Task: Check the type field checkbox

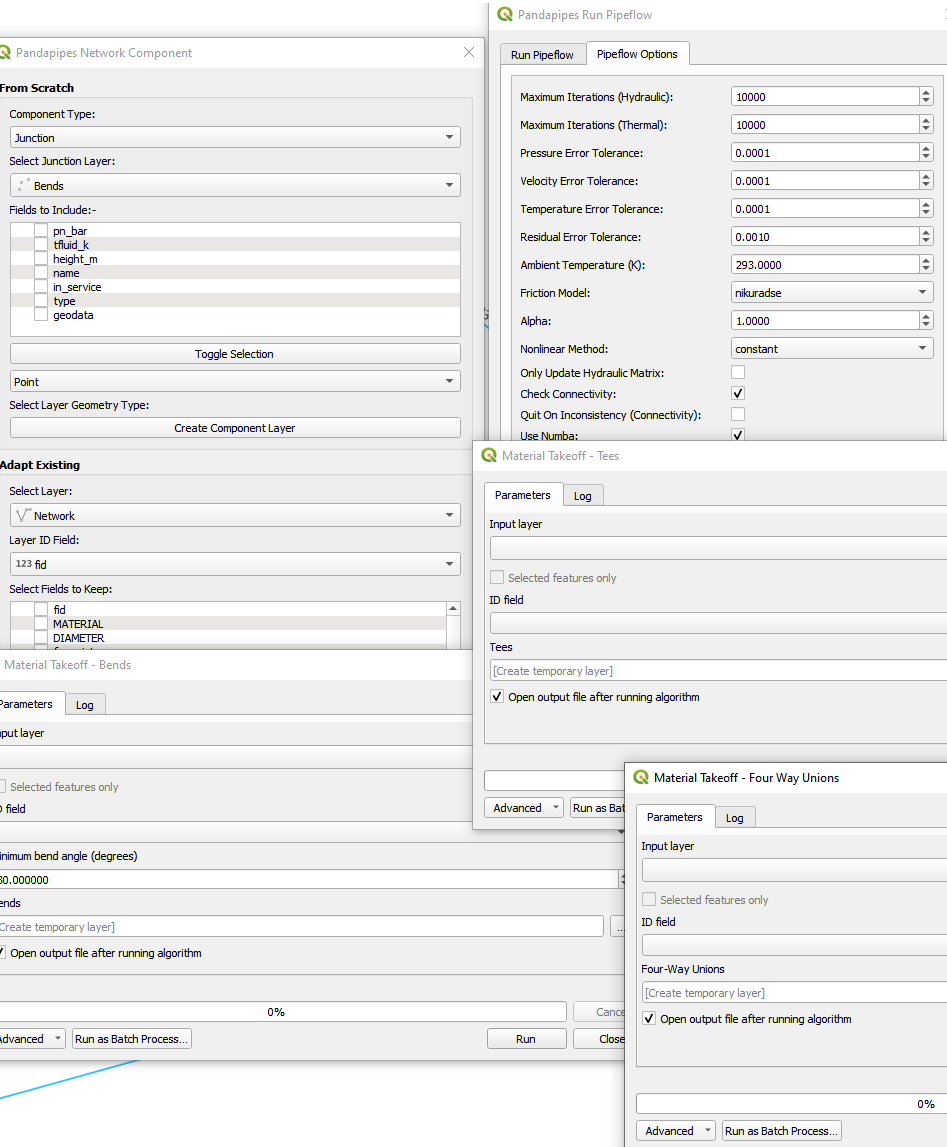Action: (x=41, y=301)
